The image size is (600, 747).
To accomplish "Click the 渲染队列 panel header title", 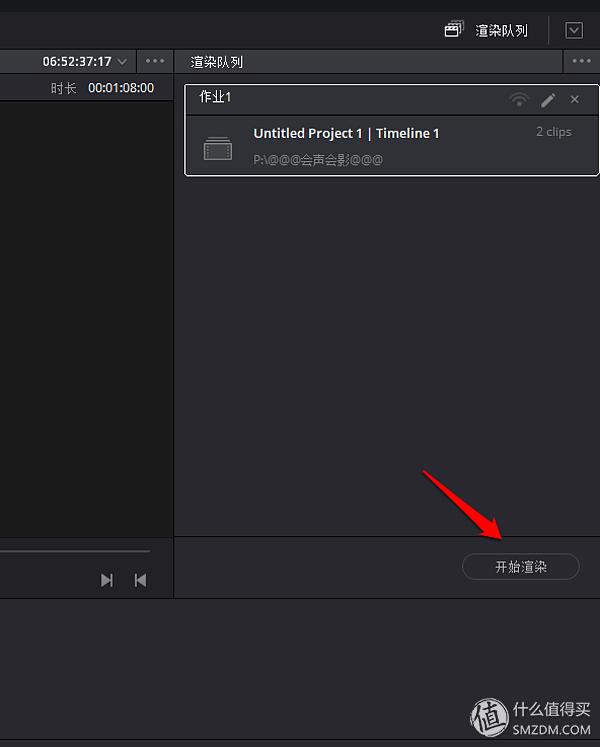I will coord(216,62).
